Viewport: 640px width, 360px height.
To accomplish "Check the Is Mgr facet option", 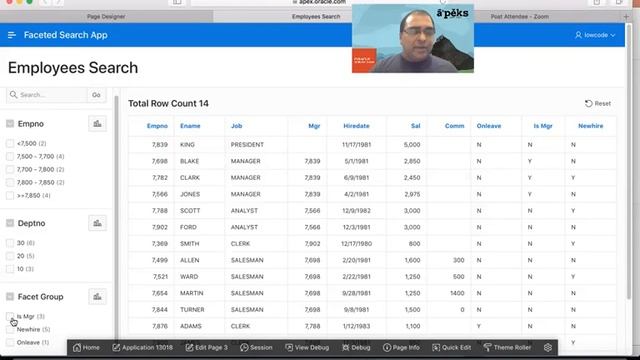I will point(10,317).
